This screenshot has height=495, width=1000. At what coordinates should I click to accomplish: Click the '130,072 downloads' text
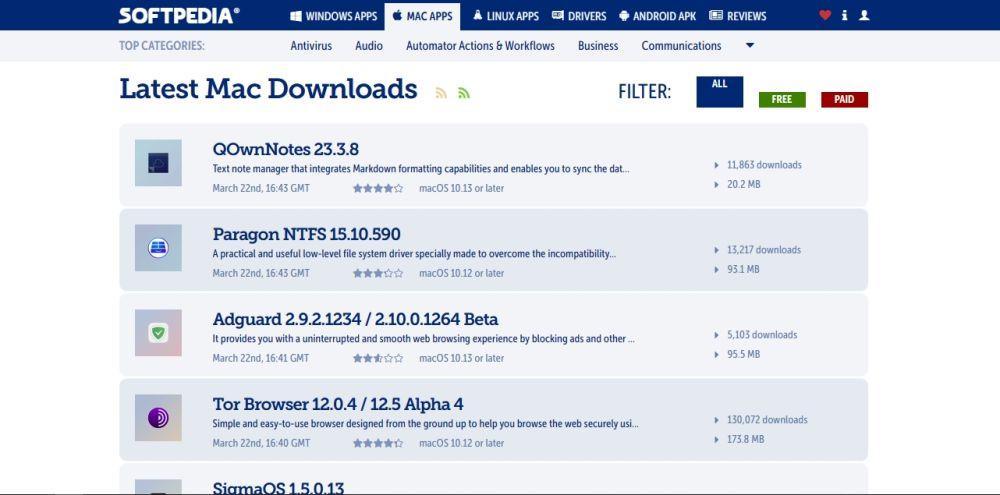click(x=767, y=420)
